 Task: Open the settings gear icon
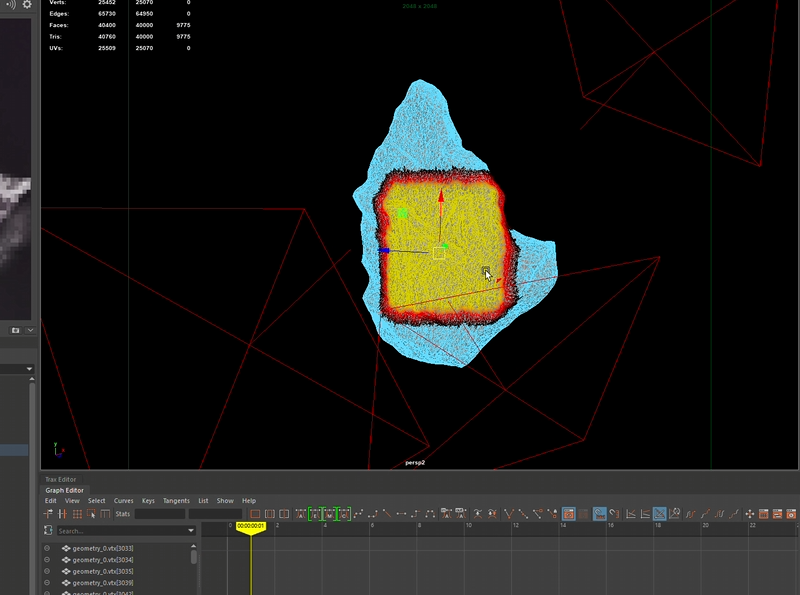point(27,4)
